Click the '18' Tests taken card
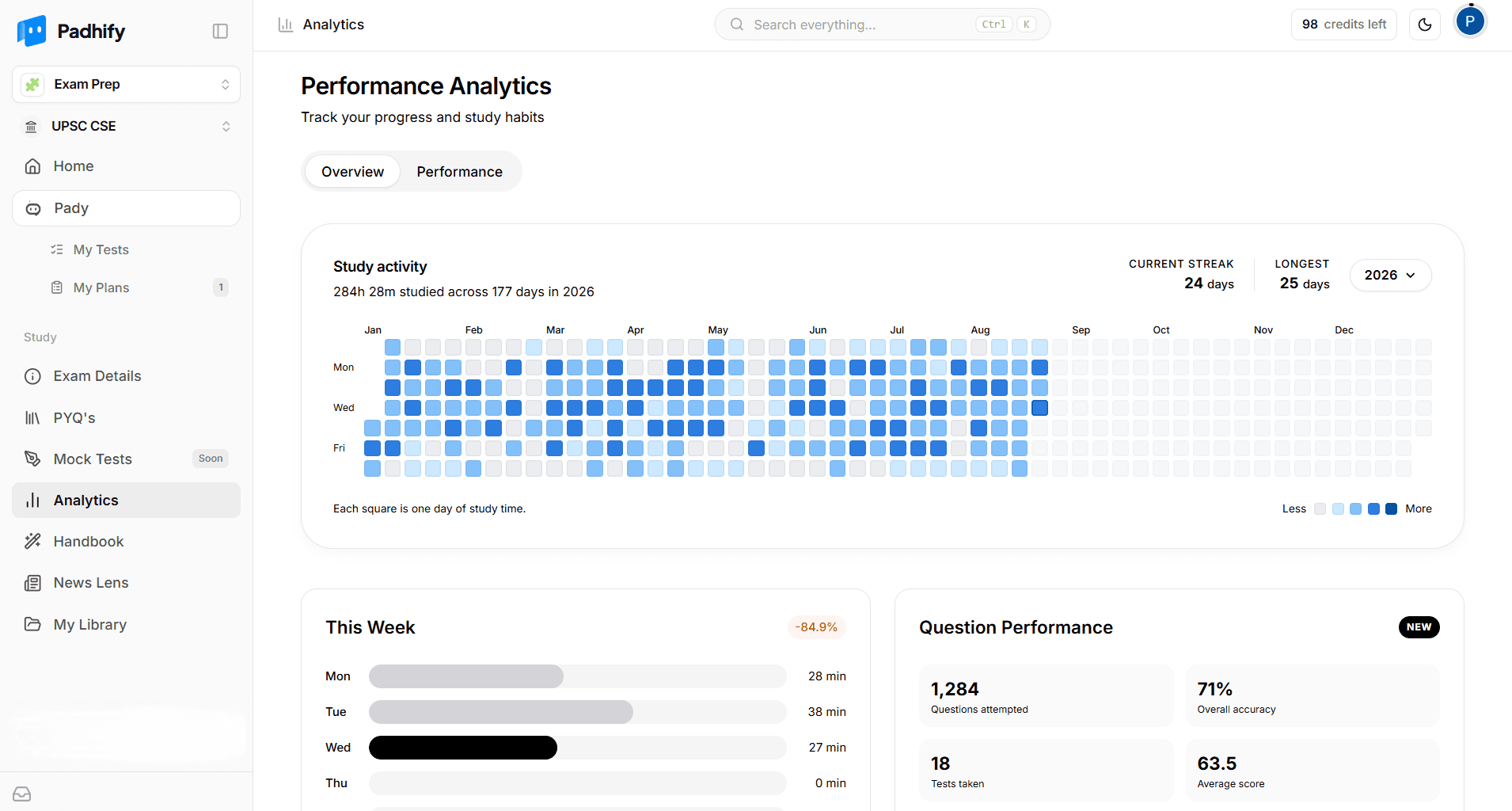1512x811 pixels. 1046,771
